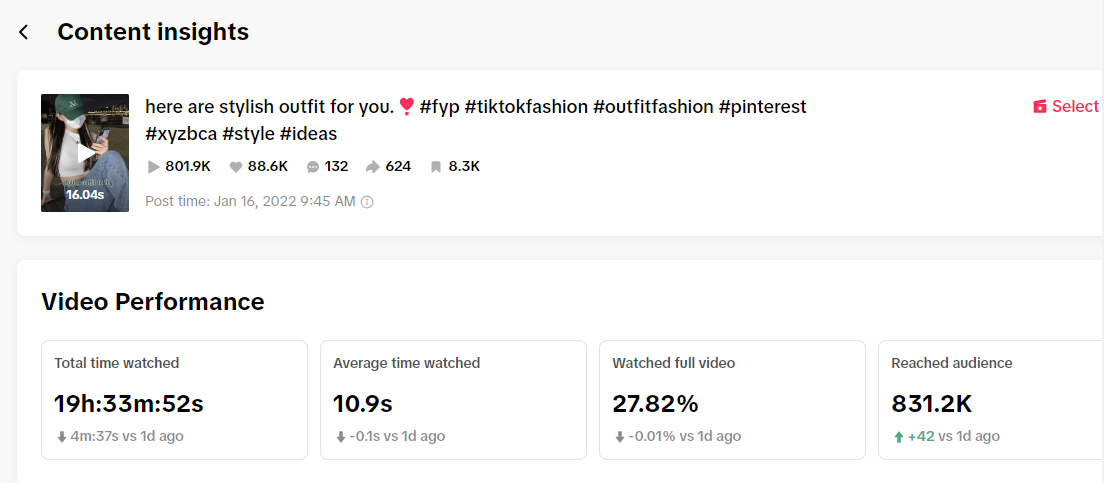Click the #xyzbca hashtag
This screenshot has width=1104, height=483.
point(181,134)
